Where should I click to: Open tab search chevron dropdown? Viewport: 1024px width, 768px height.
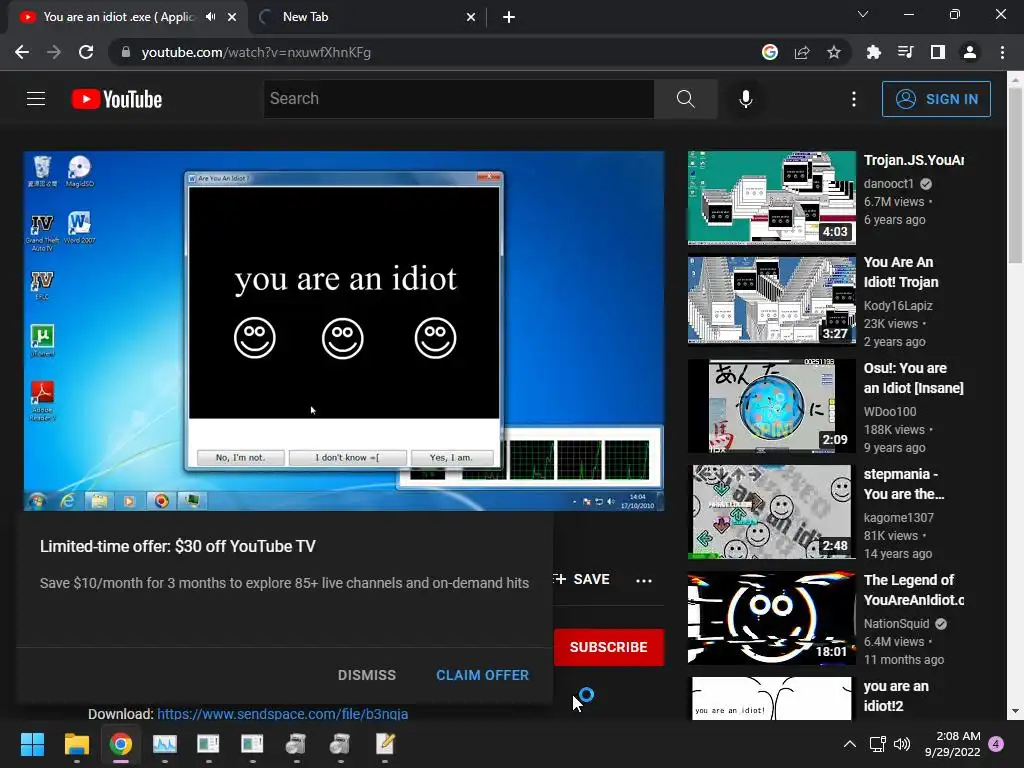[x=863, y=14]
